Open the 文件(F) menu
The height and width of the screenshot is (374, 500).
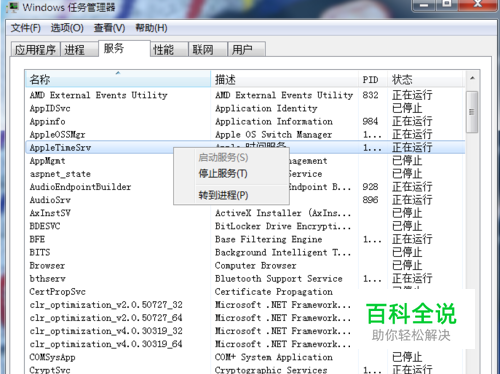coord(26,28)
